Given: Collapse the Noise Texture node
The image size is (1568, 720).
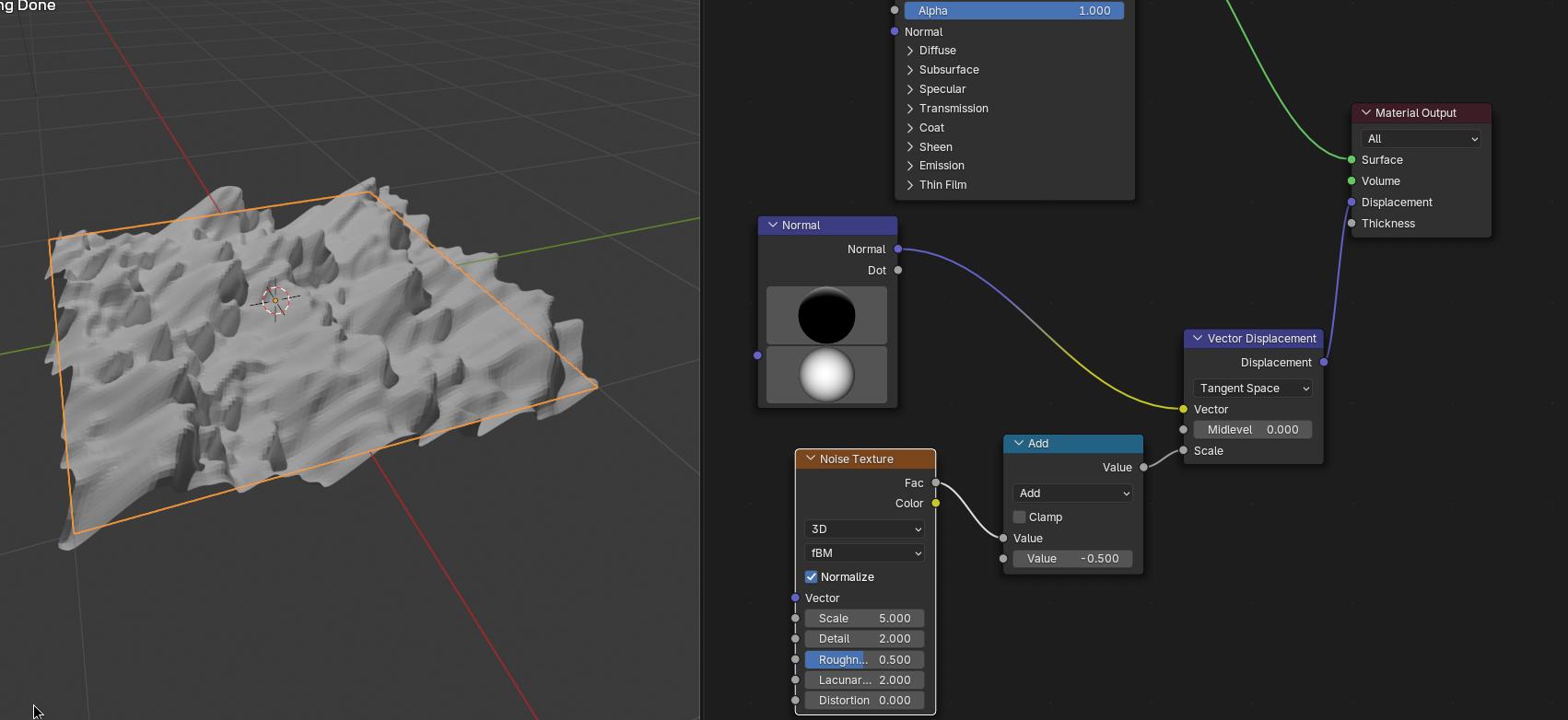Looking at the screenshot, I should point(810,459).
